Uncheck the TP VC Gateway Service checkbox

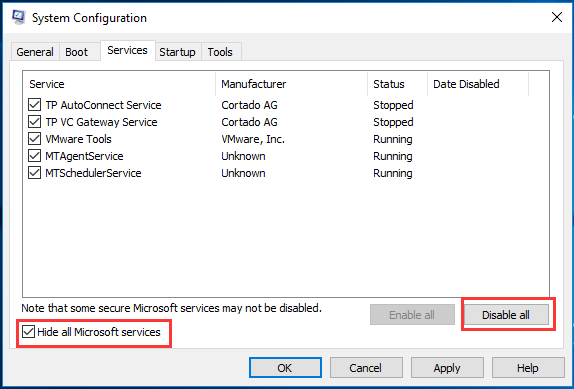point(34,122)
